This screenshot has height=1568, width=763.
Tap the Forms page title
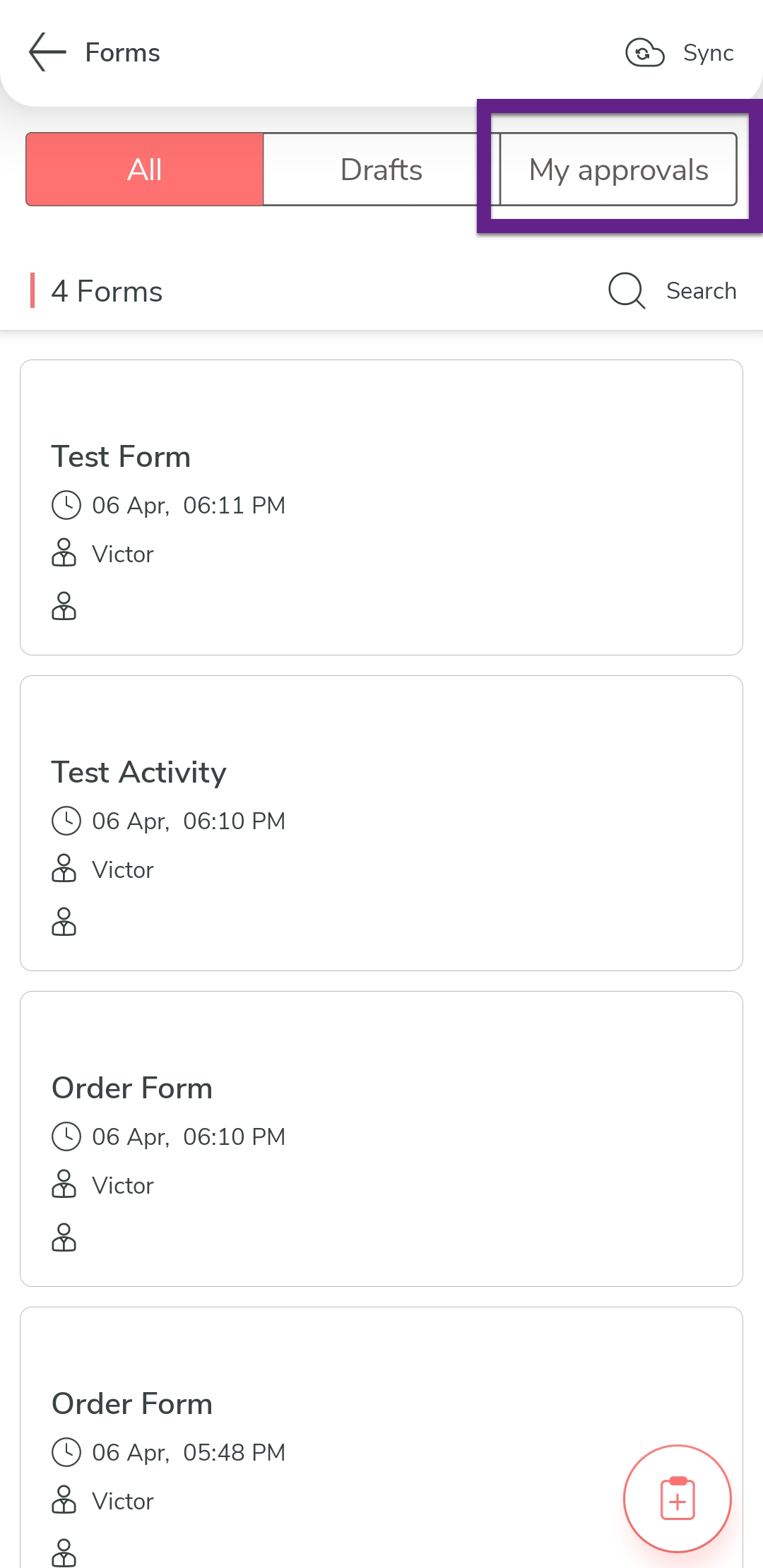tap(122, 53)
